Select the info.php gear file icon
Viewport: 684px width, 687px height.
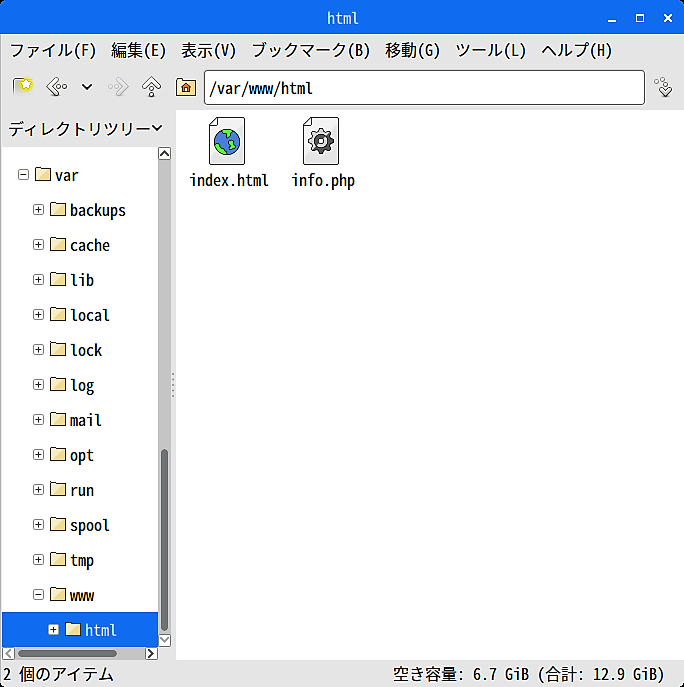pyautogui.click(x=321, y=141)
